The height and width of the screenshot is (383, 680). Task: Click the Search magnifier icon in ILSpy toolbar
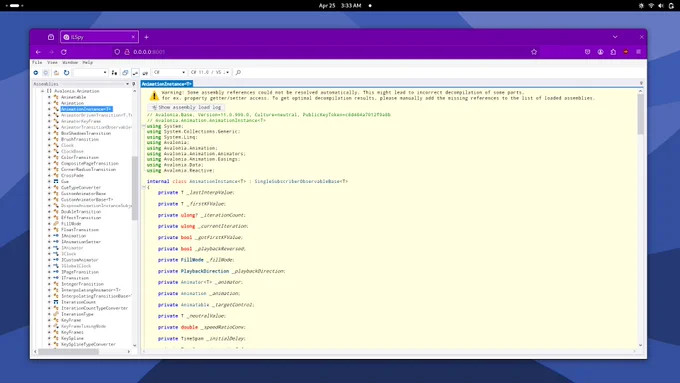click(238, 72)
